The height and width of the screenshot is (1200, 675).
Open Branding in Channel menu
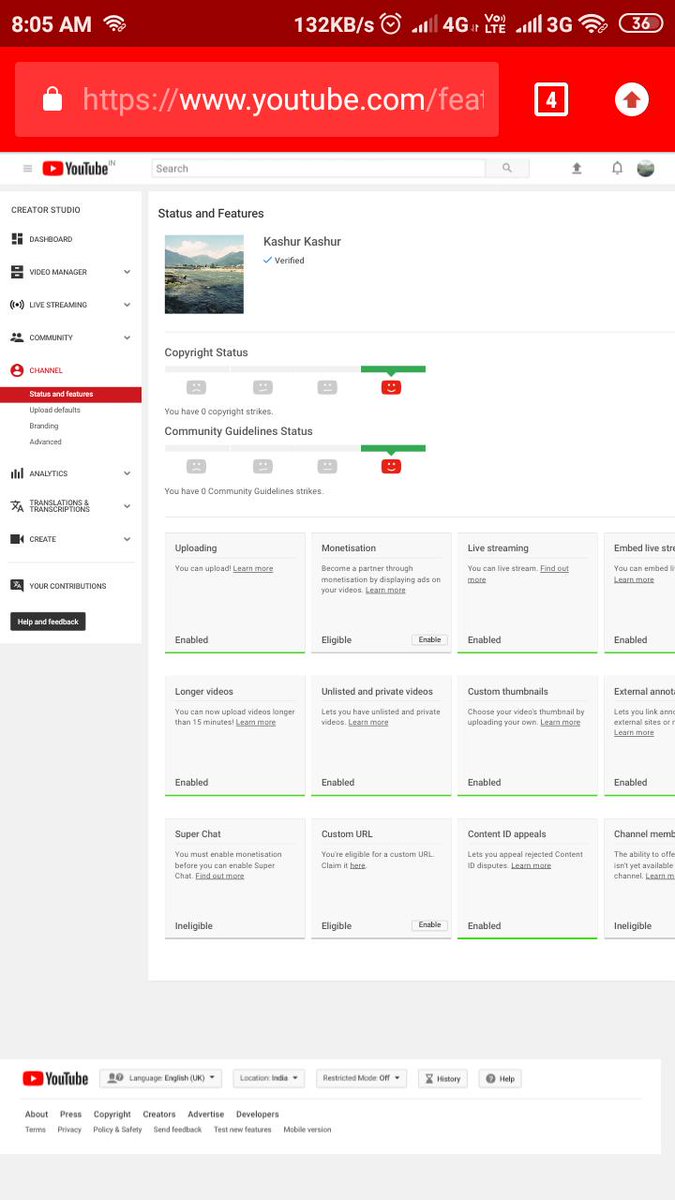click(x=44, y=426)
